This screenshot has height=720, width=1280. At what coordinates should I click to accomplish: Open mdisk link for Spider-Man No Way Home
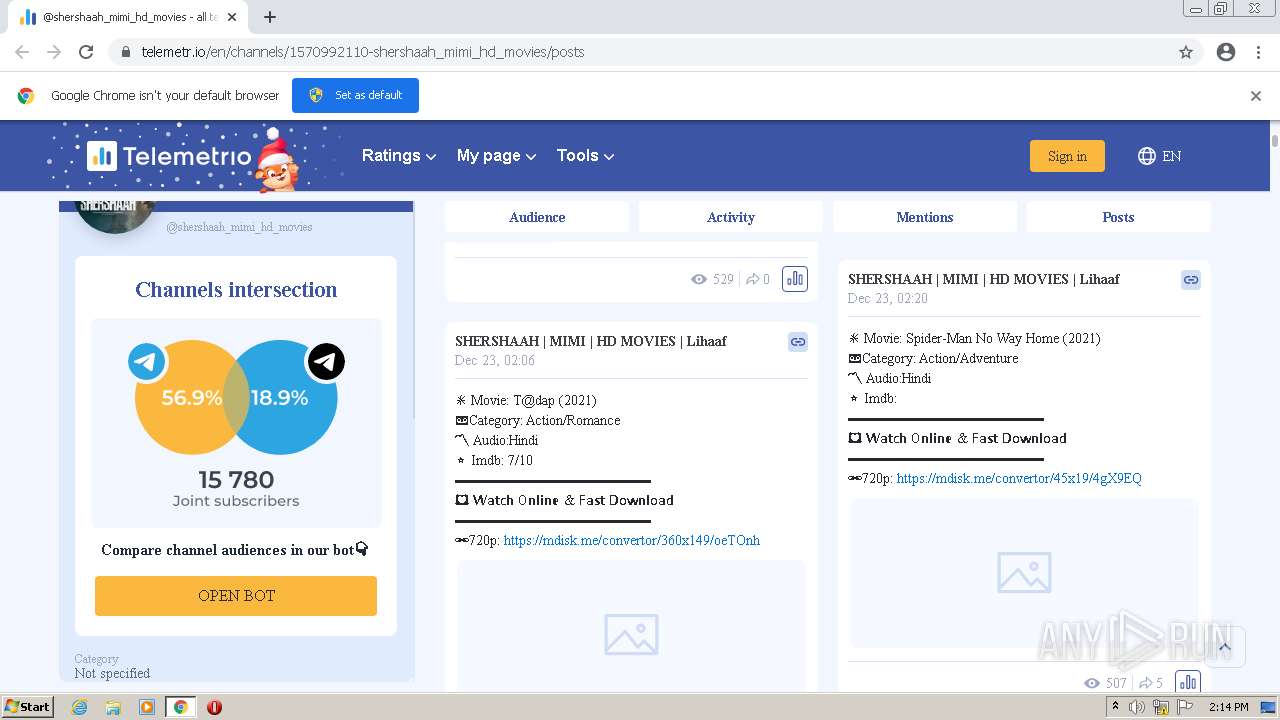pyautogui.click(x=1019, y=478)
